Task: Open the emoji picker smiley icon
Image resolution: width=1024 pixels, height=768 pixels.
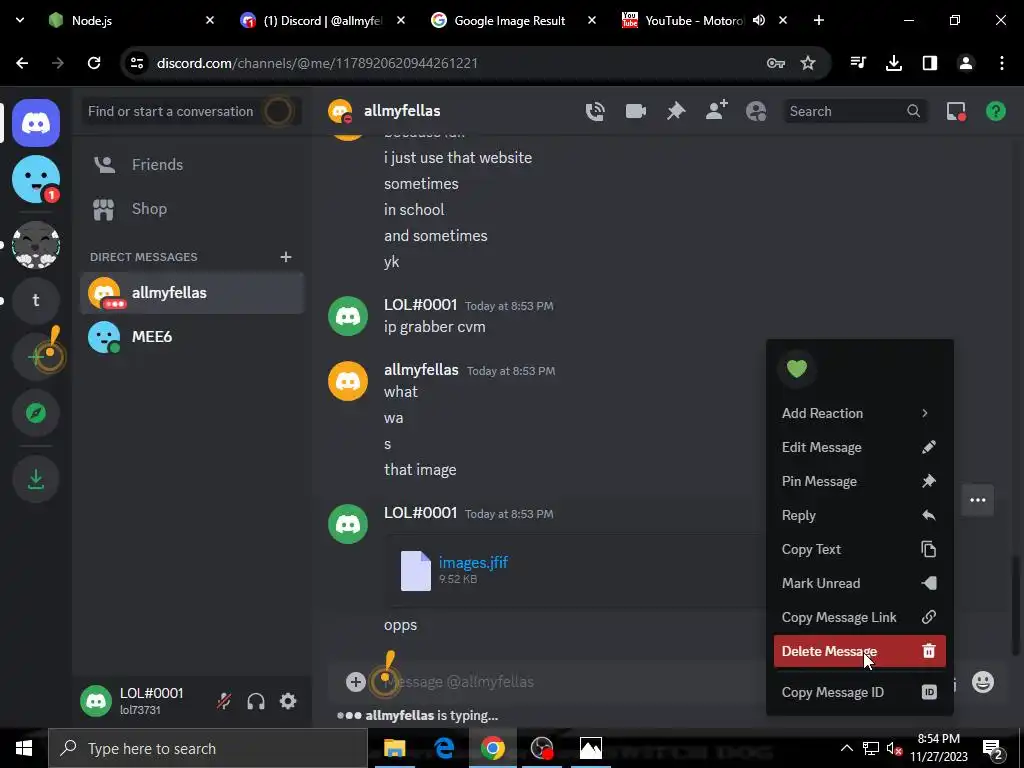Action: click(983, 682)
